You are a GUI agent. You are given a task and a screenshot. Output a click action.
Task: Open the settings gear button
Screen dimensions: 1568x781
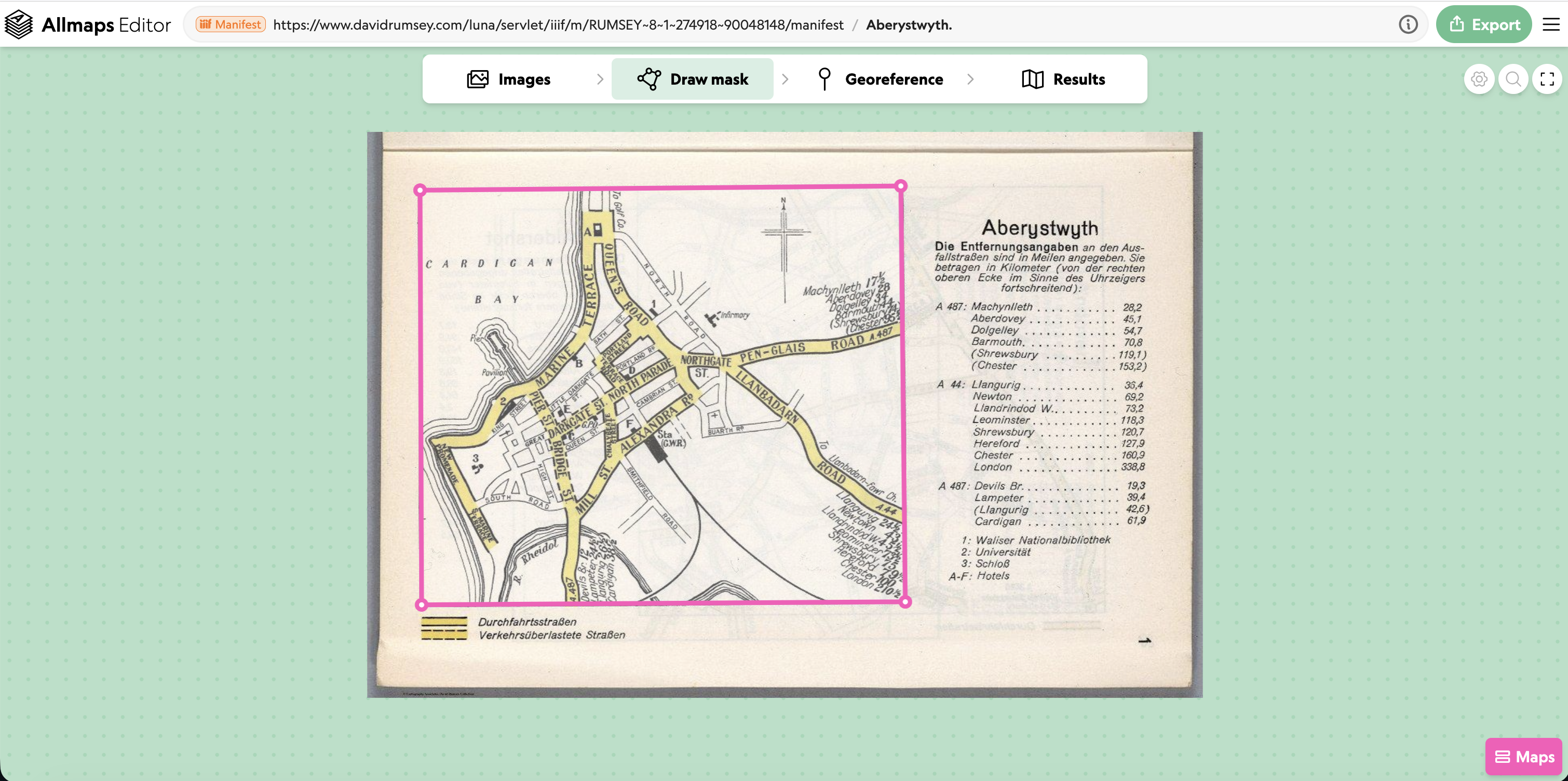coord(1479,79)
